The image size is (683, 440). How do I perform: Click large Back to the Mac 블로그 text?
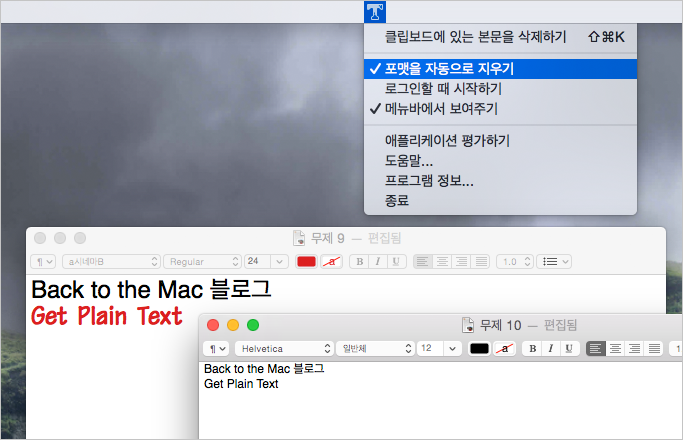coord(151,290)
